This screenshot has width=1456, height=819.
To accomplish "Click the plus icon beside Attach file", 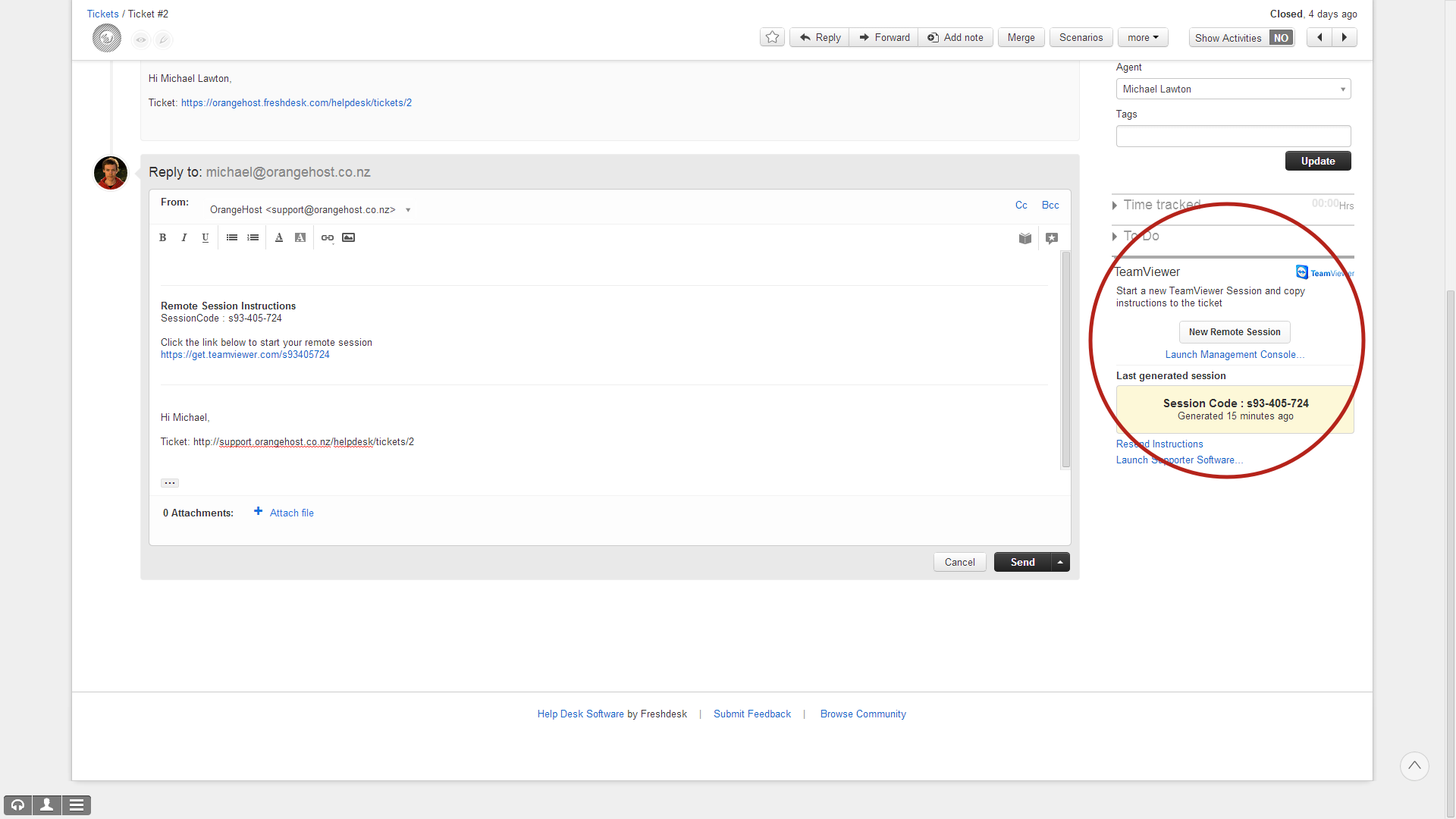I will point(259,512).
